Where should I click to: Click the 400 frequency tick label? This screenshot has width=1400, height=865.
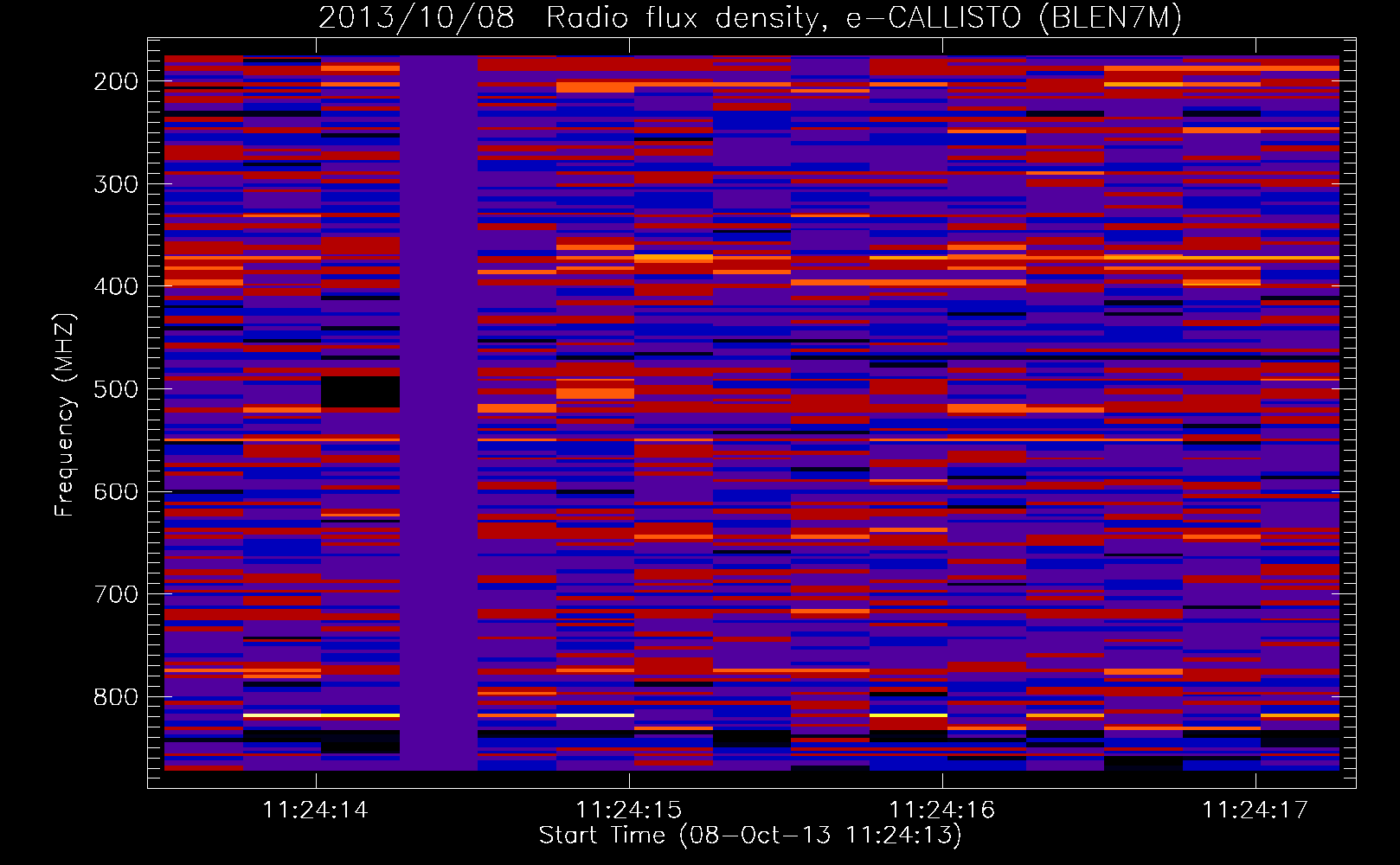(116, 286)
